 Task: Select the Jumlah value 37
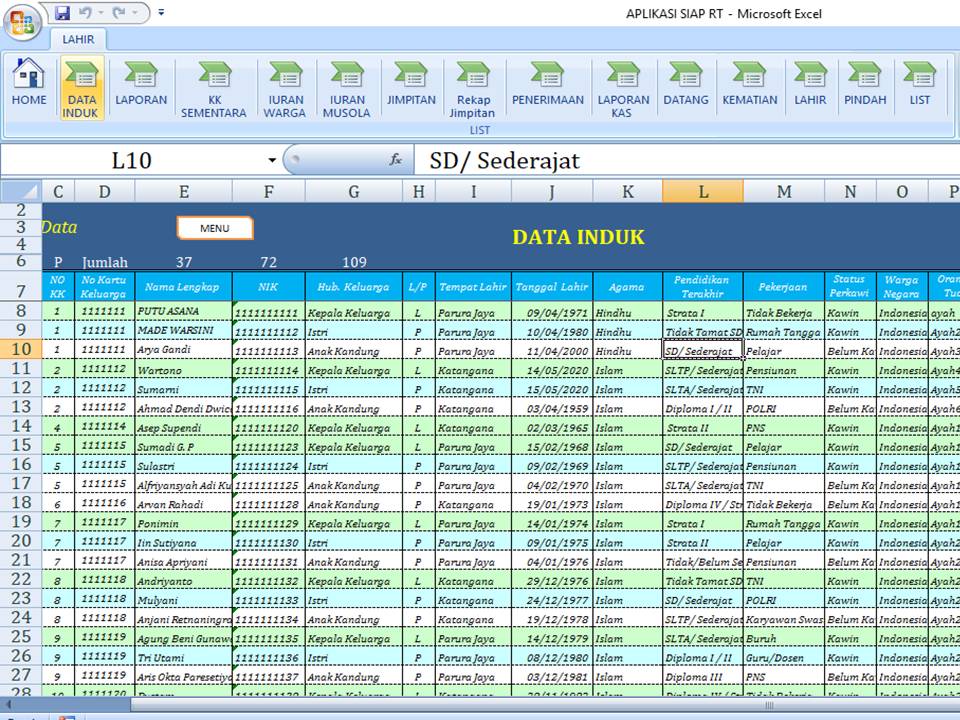click(x=183, y=262)
